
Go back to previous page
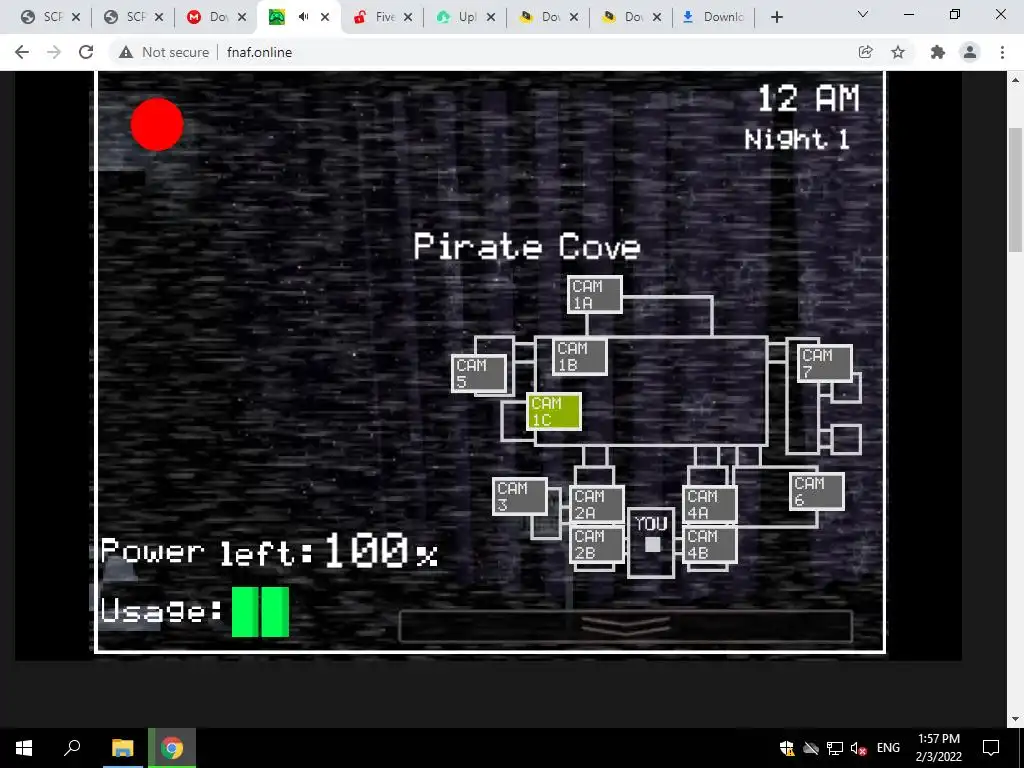[x=22, y=52]
